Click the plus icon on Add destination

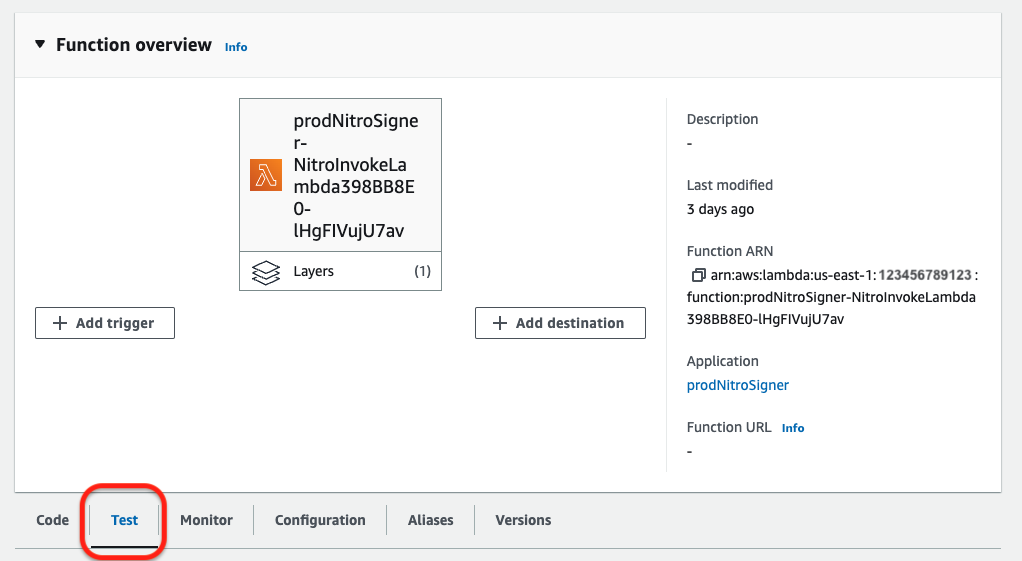click(x=500, y=323)
